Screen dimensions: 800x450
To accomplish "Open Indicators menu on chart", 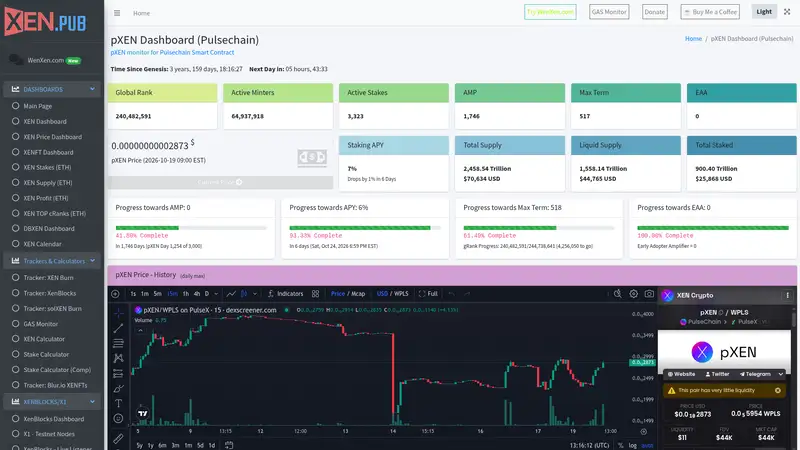I will point(286,294).
